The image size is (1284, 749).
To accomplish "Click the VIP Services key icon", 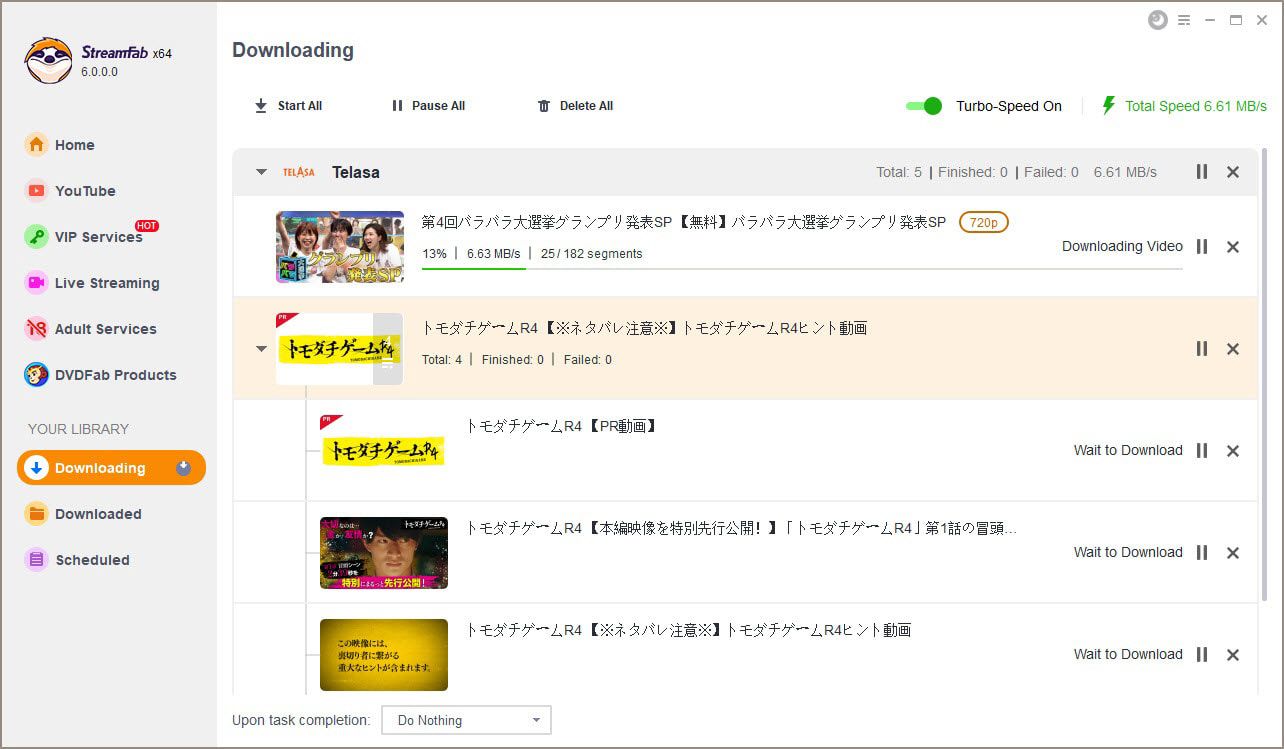I will (x=36, y=237).
